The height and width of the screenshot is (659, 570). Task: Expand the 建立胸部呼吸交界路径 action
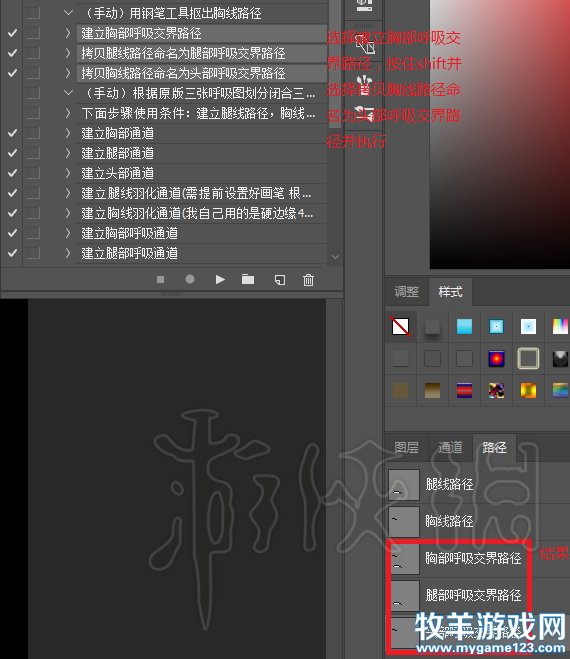pos(68,33)
